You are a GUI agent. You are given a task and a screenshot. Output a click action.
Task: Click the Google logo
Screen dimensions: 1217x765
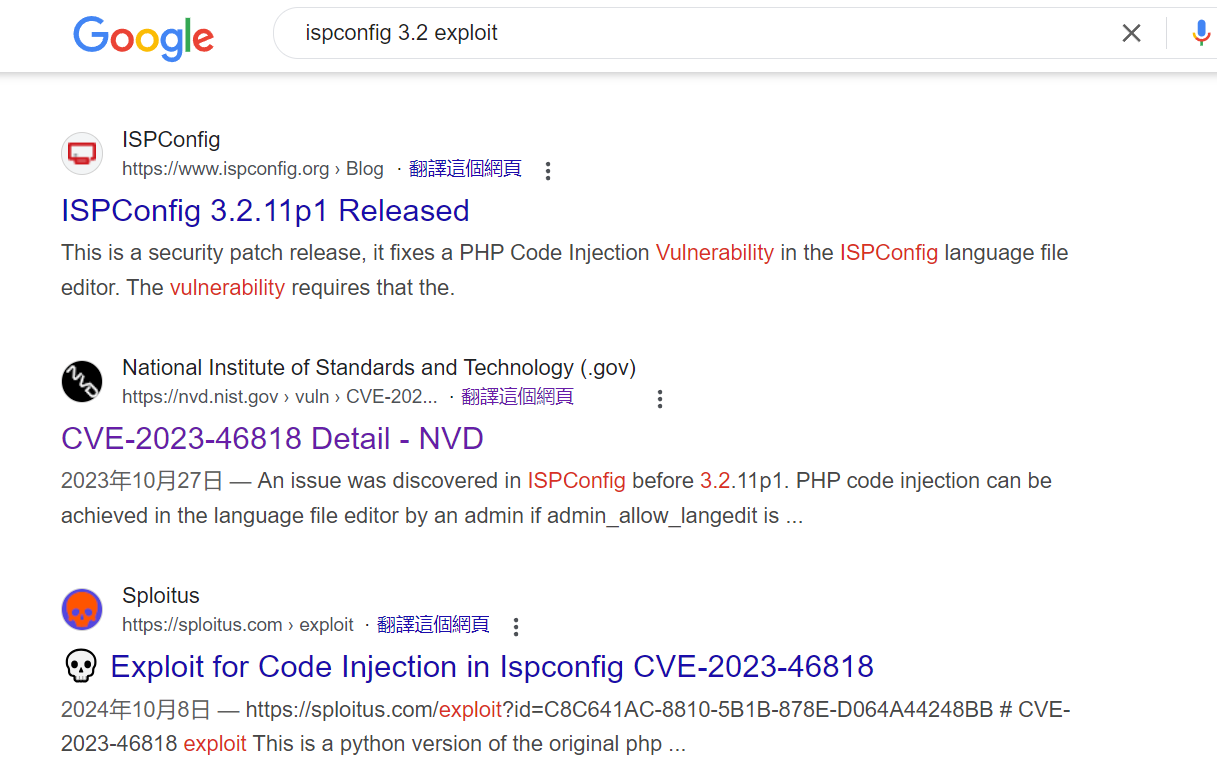click(x=144, y=38)
